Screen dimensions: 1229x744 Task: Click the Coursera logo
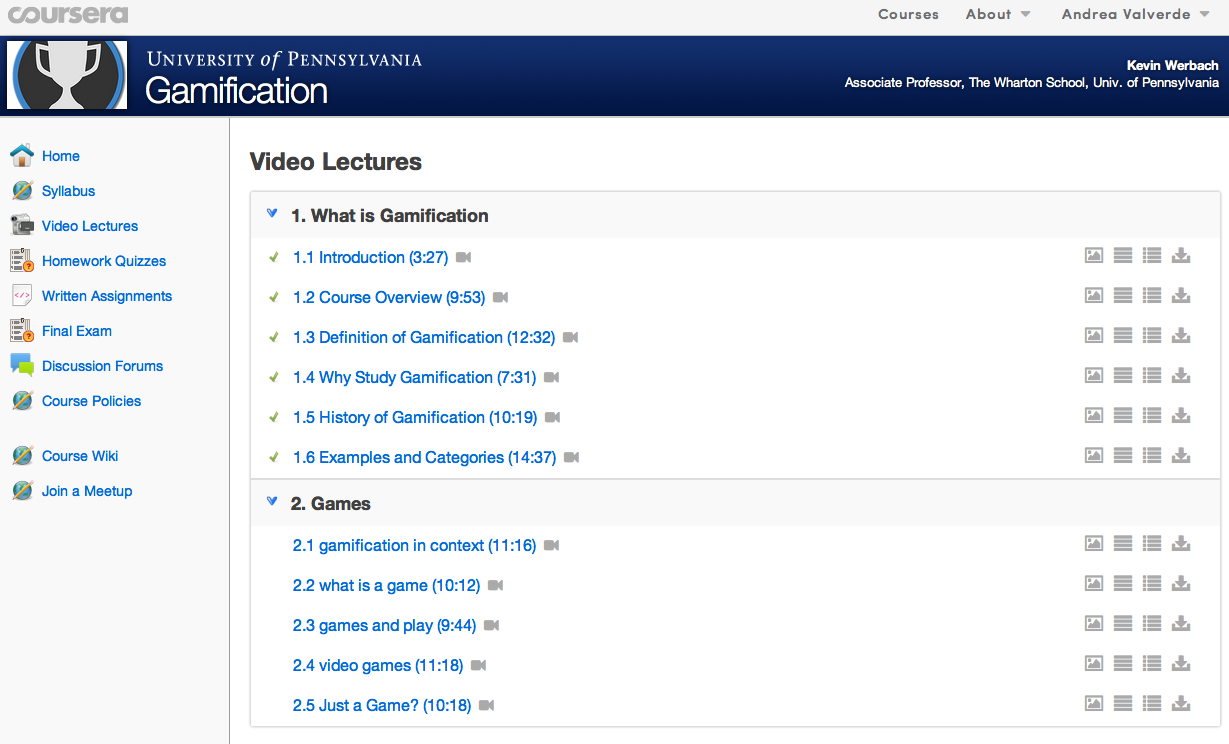pos(68,14)
